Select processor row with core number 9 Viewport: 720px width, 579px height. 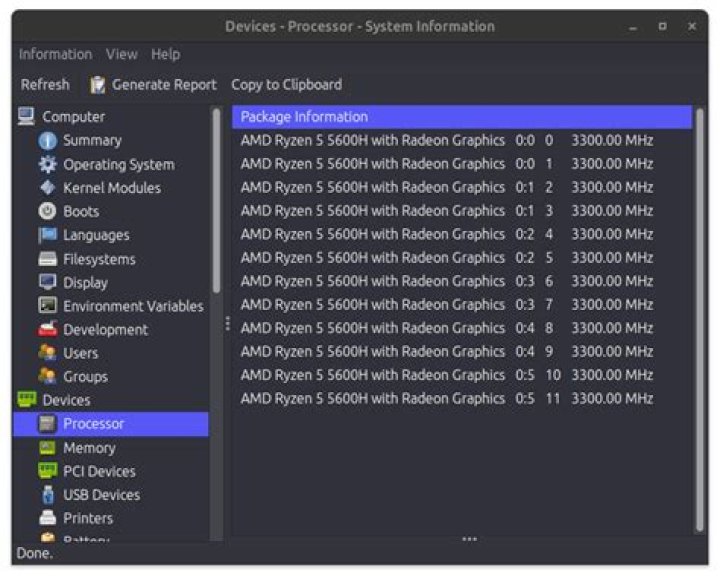(461, 351)
